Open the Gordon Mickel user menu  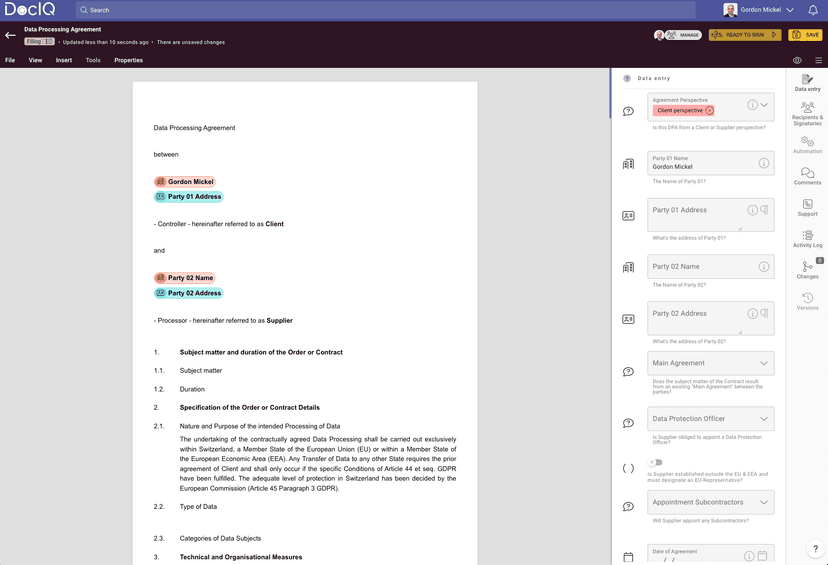(x=759, y=10)
